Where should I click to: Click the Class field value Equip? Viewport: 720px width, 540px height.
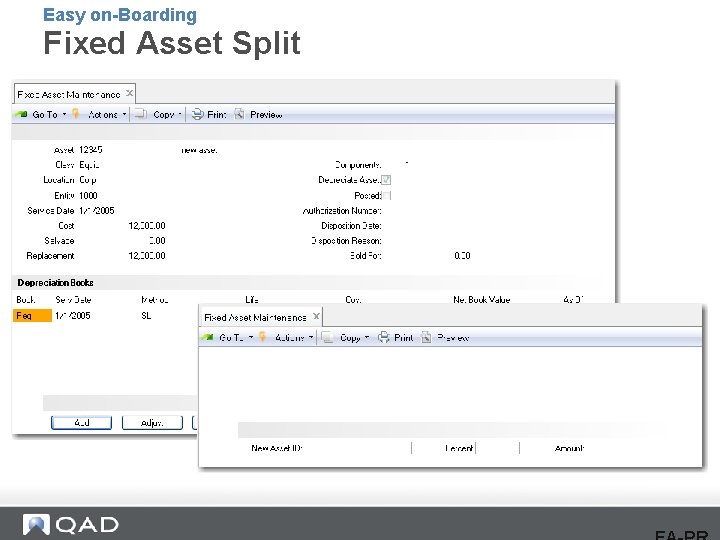pyautogui.click(x=89, y=165)
